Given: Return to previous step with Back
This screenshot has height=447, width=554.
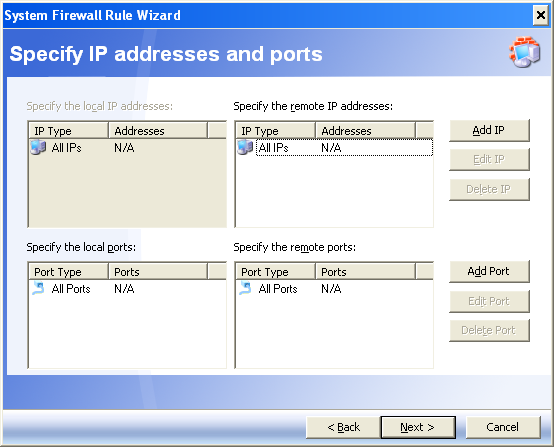Looking at the screenshot, I should 343,427.
